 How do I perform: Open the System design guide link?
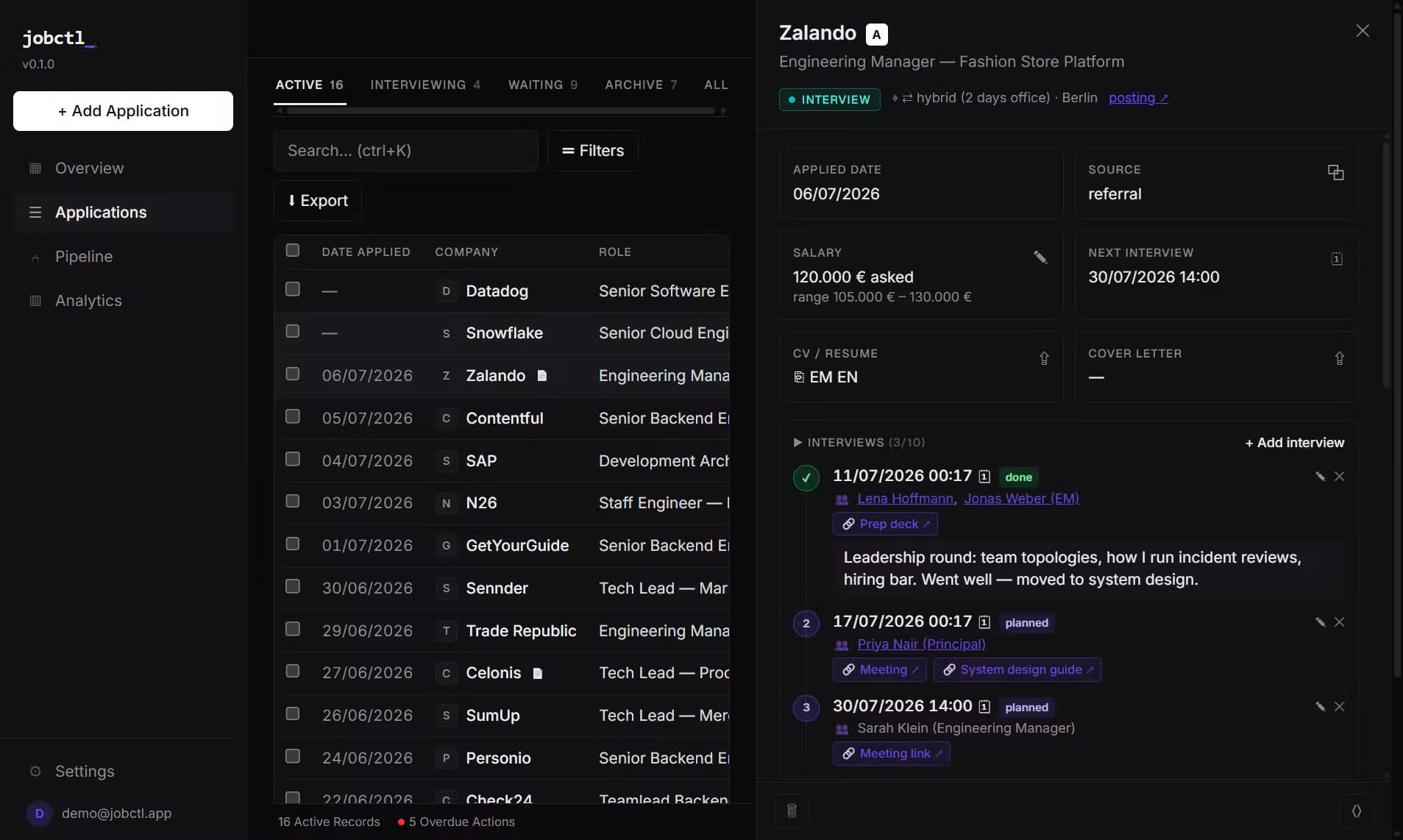tap(1017, 670)
